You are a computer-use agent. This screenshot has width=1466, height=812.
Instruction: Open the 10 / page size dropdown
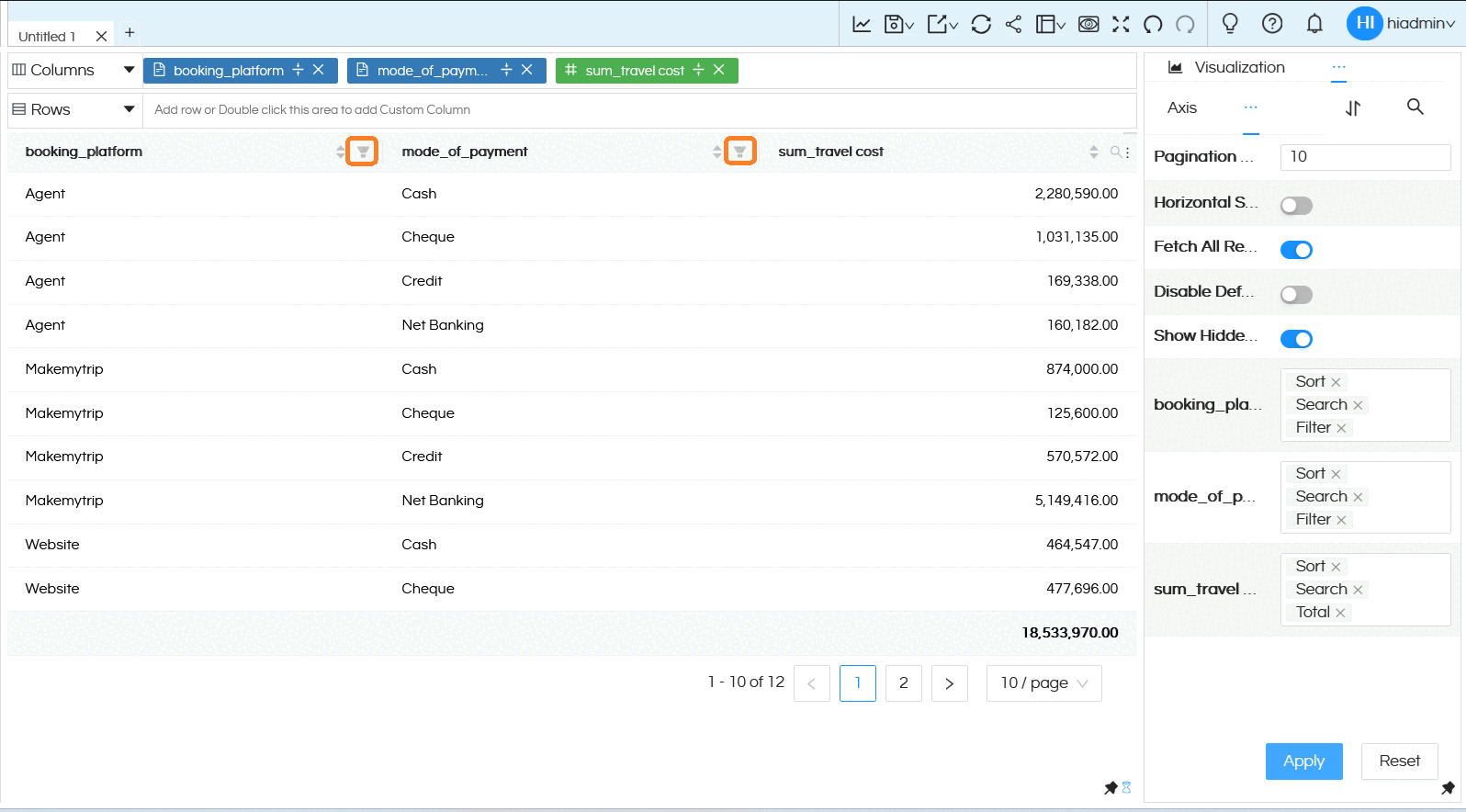pyautogui.click(x=1044, y=683)
